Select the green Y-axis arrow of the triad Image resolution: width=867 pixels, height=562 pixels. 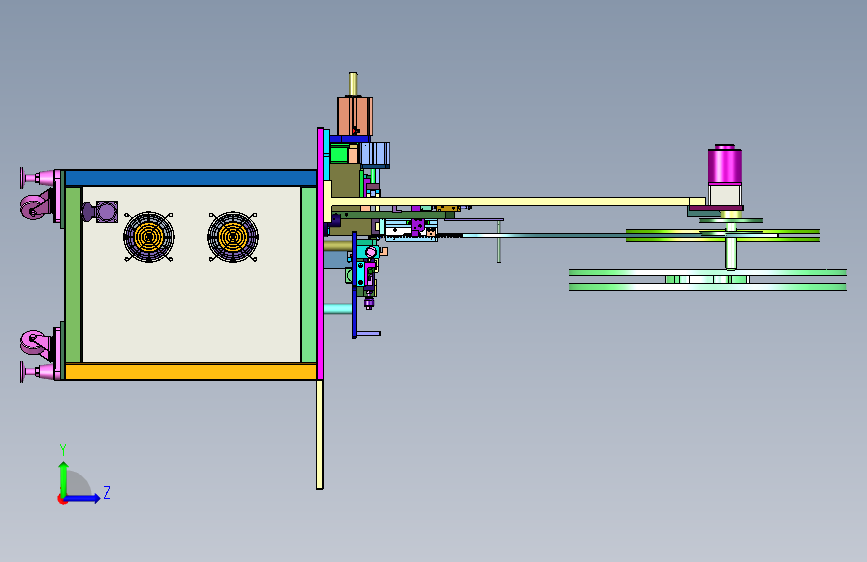(x=64, y=478)
